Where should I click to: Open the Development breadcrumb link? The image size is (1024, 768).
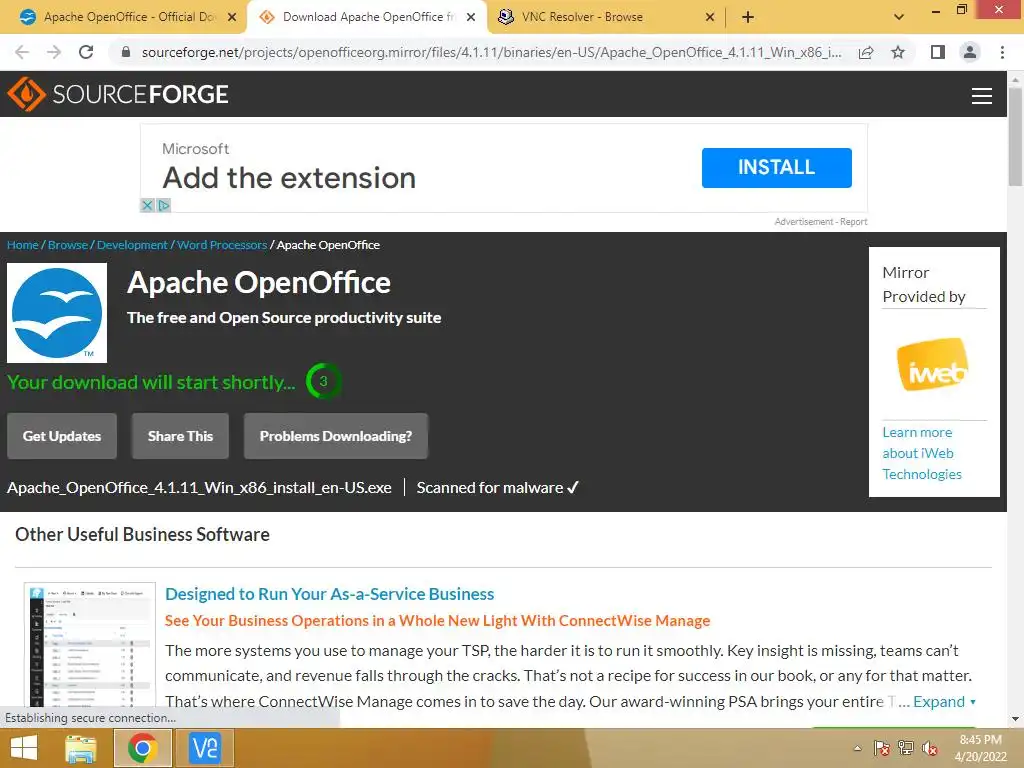coord(132,245)
